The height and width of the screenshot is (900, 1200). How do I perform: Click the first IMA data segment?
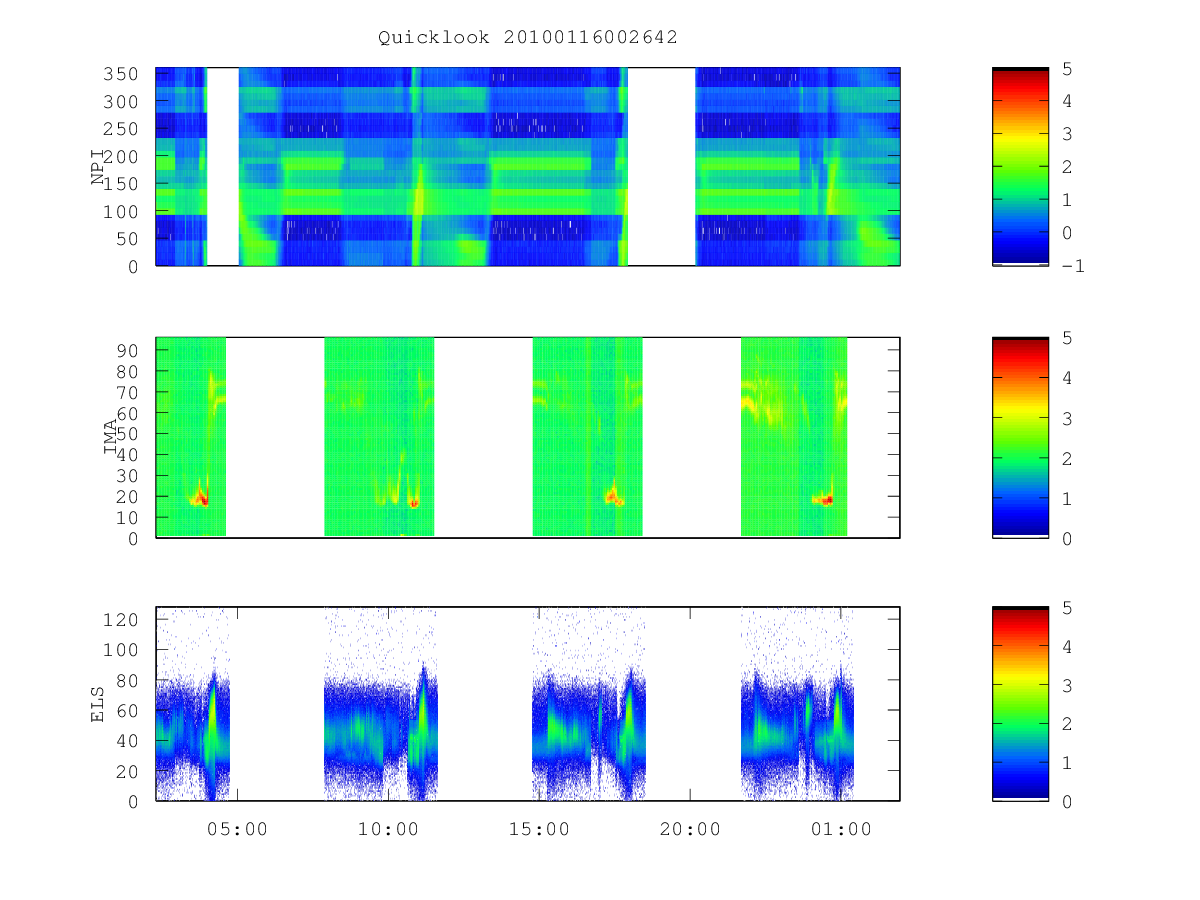(191, 437)
